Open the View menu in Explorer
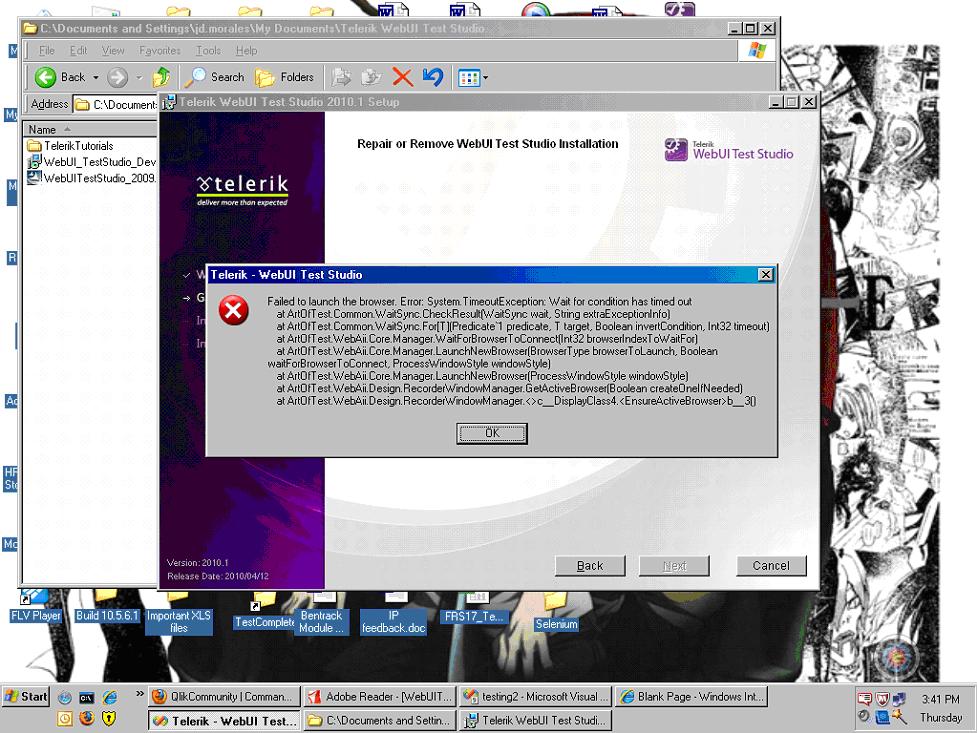 113,50
